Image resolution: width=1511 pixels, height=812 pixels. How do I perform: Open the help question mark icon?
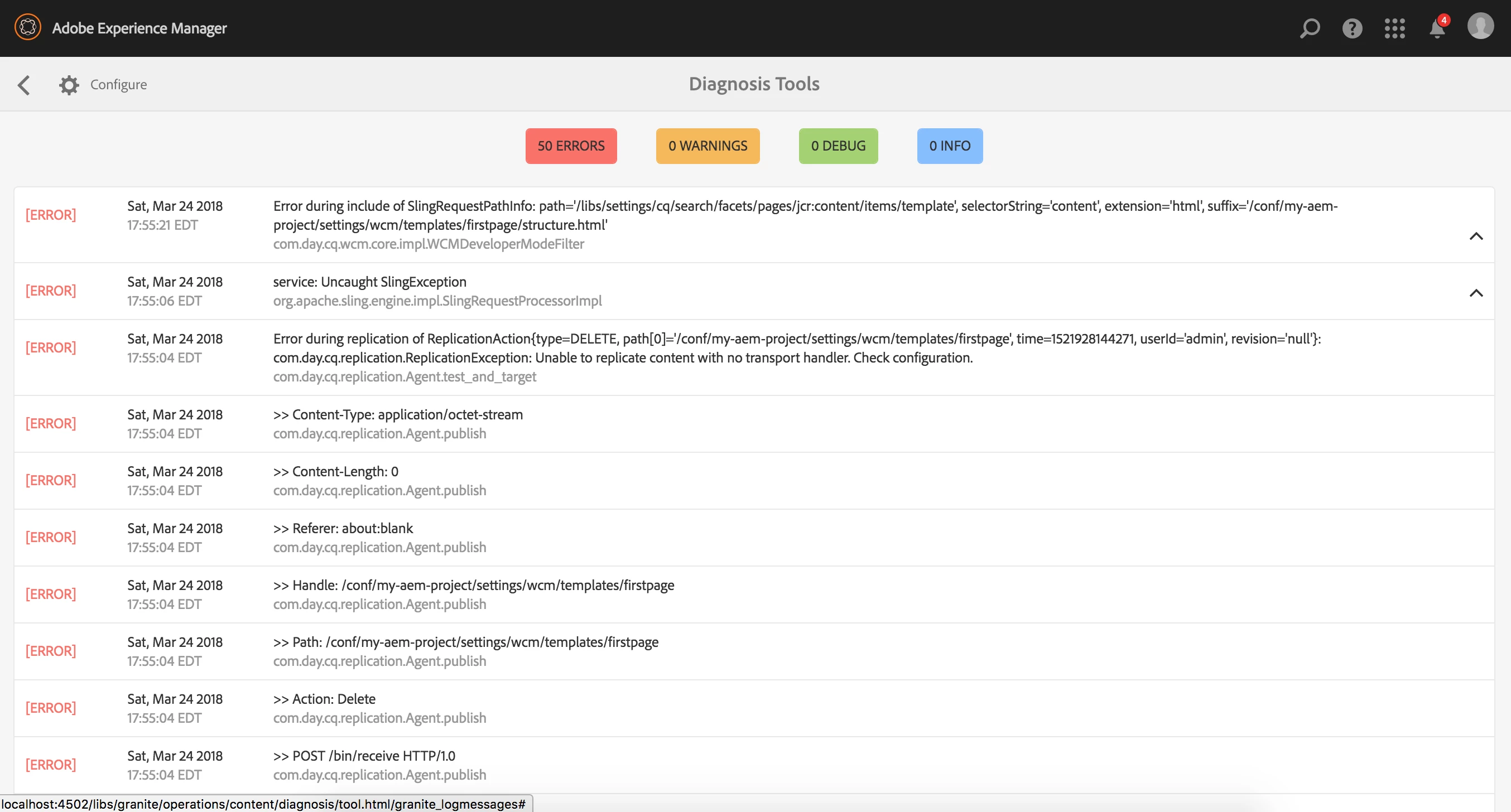coord(1352,28)
